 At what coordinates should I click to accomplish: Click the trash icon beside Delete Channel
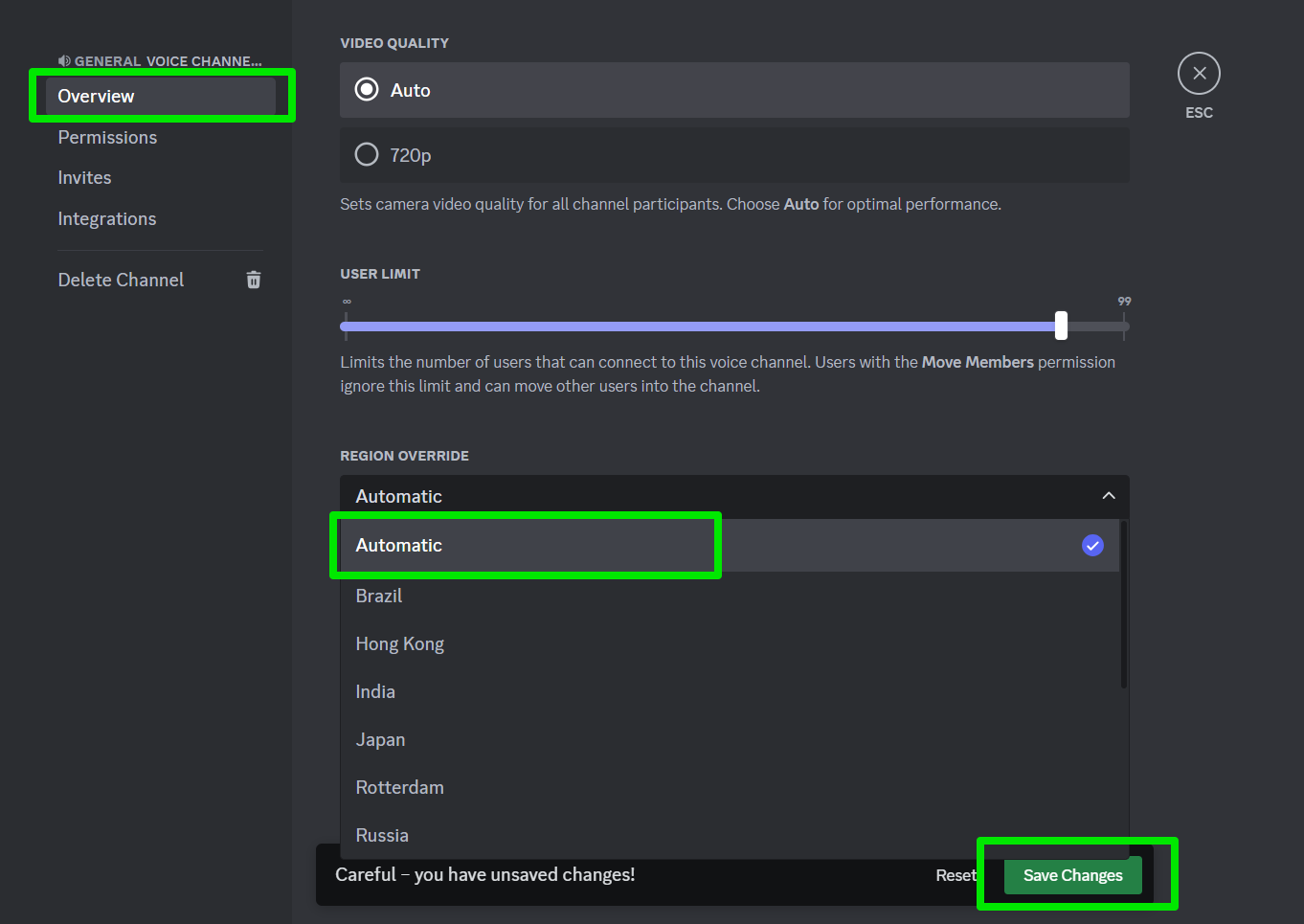[254, 280]
